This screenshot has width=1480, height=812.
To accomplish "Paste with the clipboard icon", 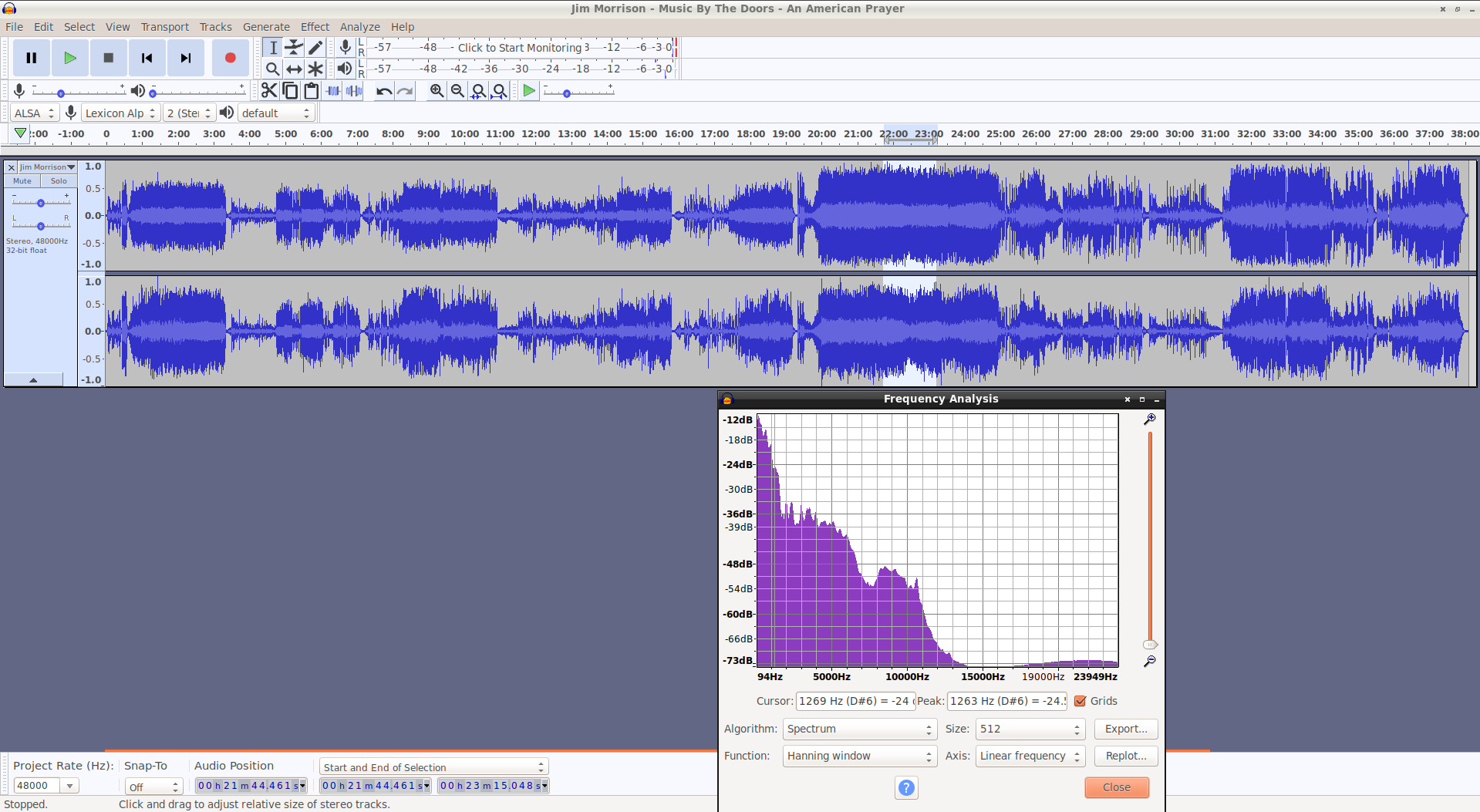I will click(312, 91).
